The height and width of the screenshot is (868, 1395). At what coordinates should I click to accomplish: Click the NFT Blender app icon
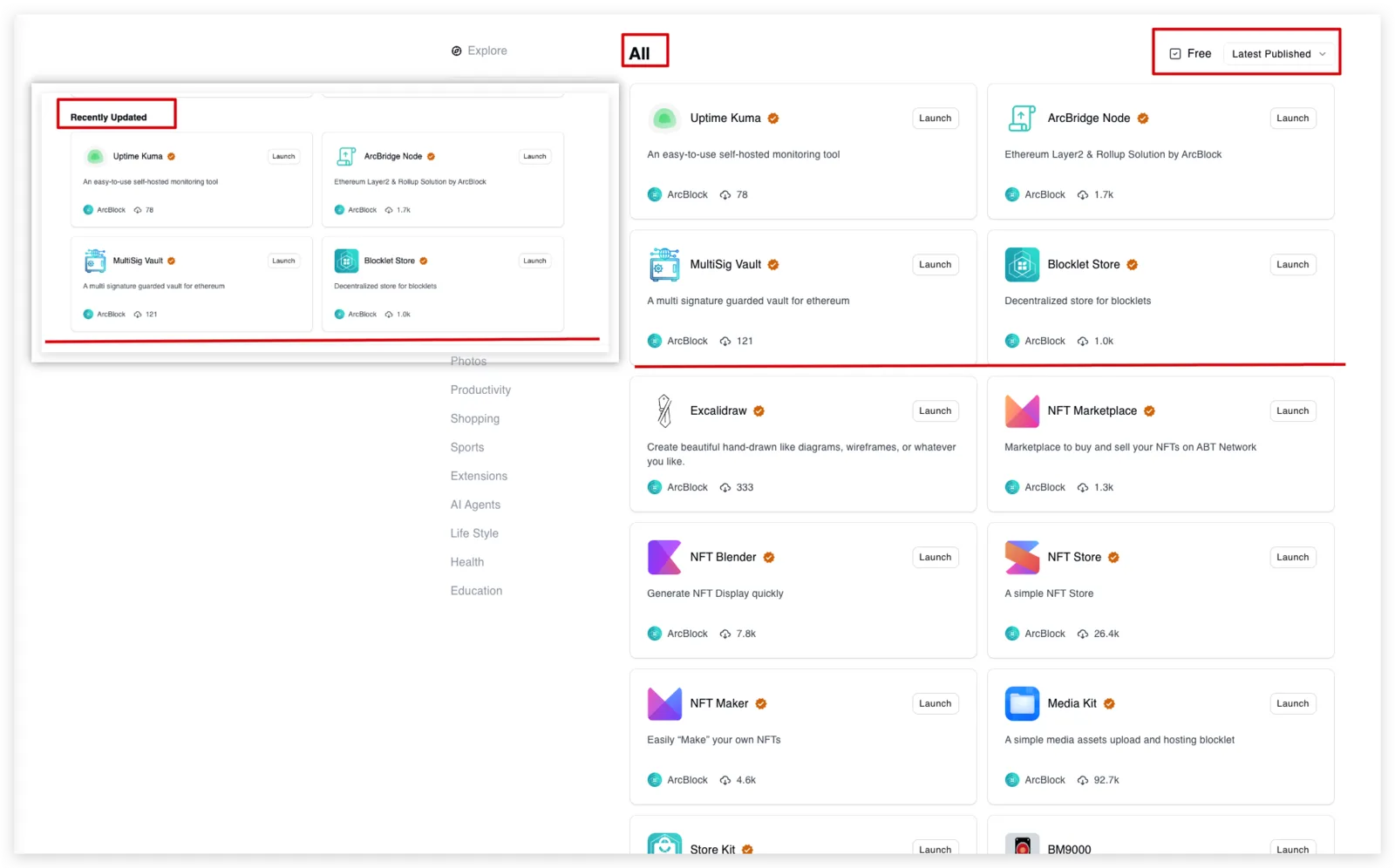point(664,558)
